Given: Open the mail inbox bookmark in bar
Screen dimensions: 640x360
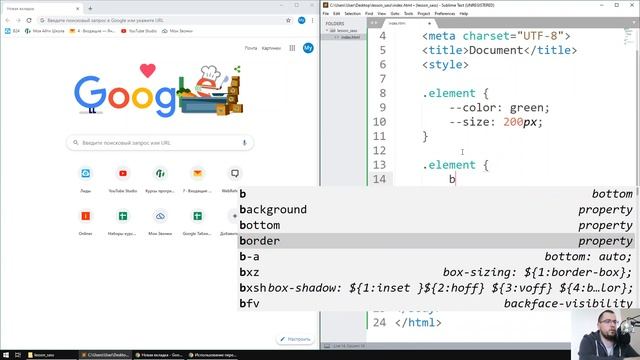Looking at the screenshot, I should 92,31.
